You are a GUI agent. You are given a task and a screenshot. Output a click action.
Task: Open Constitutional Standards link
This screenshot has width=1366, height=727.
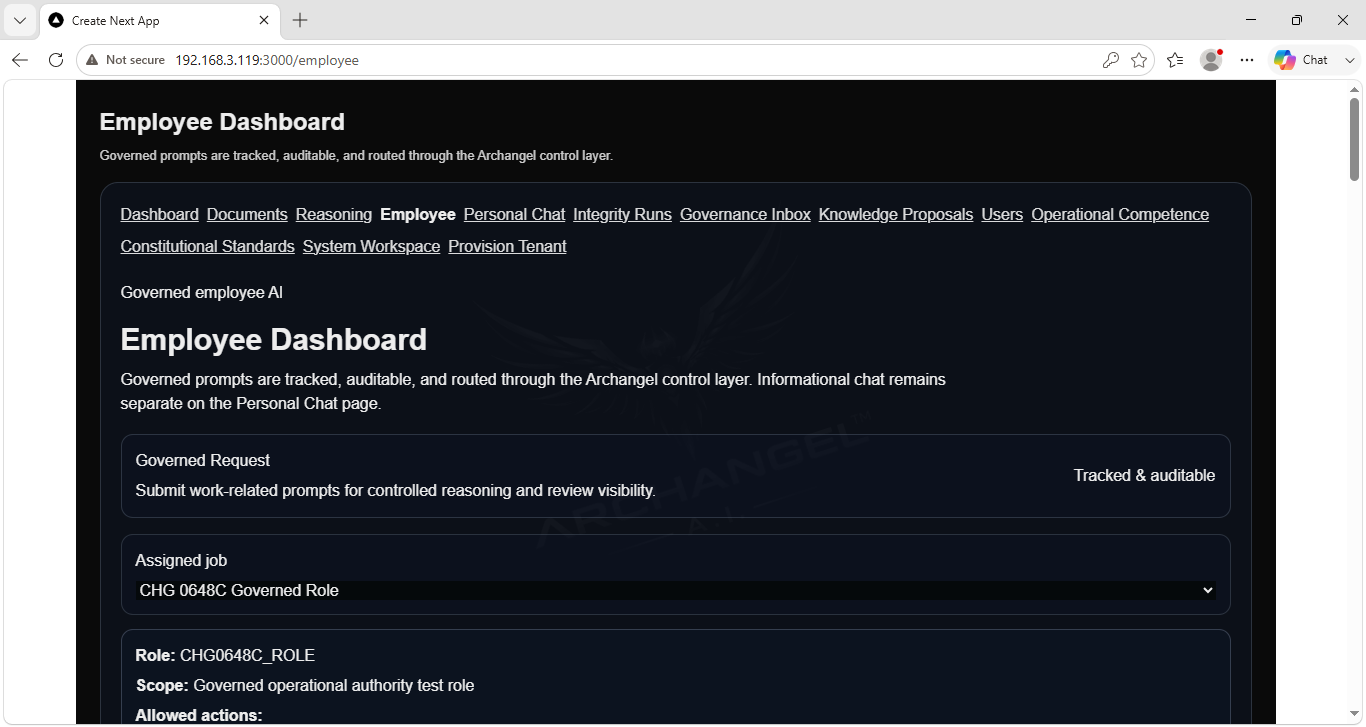pyautogui.click(x=208, y=246)
